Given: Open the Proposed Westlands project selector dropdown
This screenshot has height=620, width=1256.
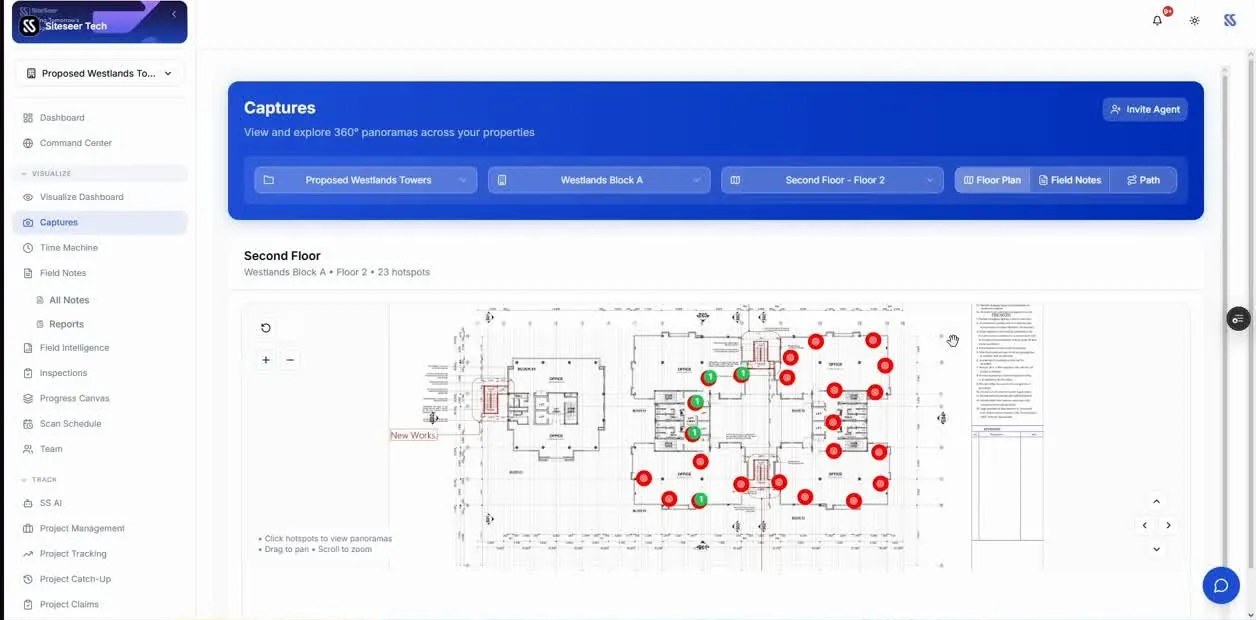Looking at the screenshot, I should pyautogui.click(x=99, y=73).
